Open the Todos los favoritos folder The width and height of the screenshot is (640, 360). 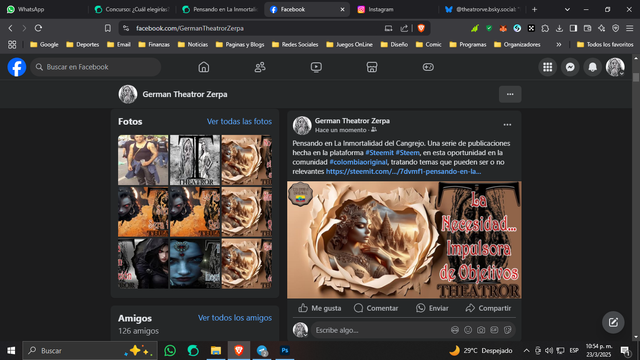[x=605, y=44]
